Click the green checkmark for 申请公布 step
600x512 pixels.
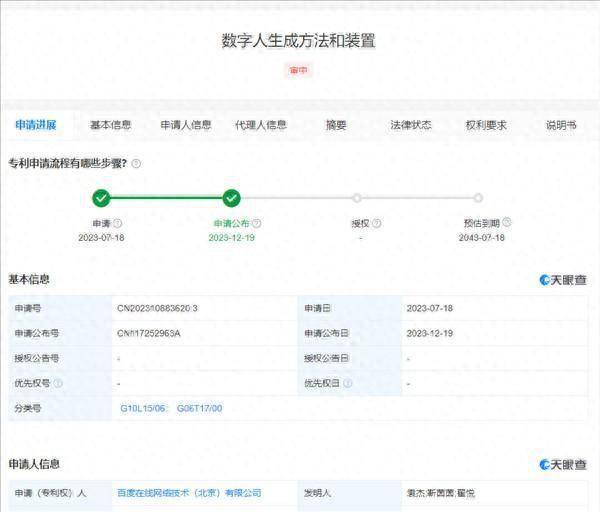pos(232,198)
